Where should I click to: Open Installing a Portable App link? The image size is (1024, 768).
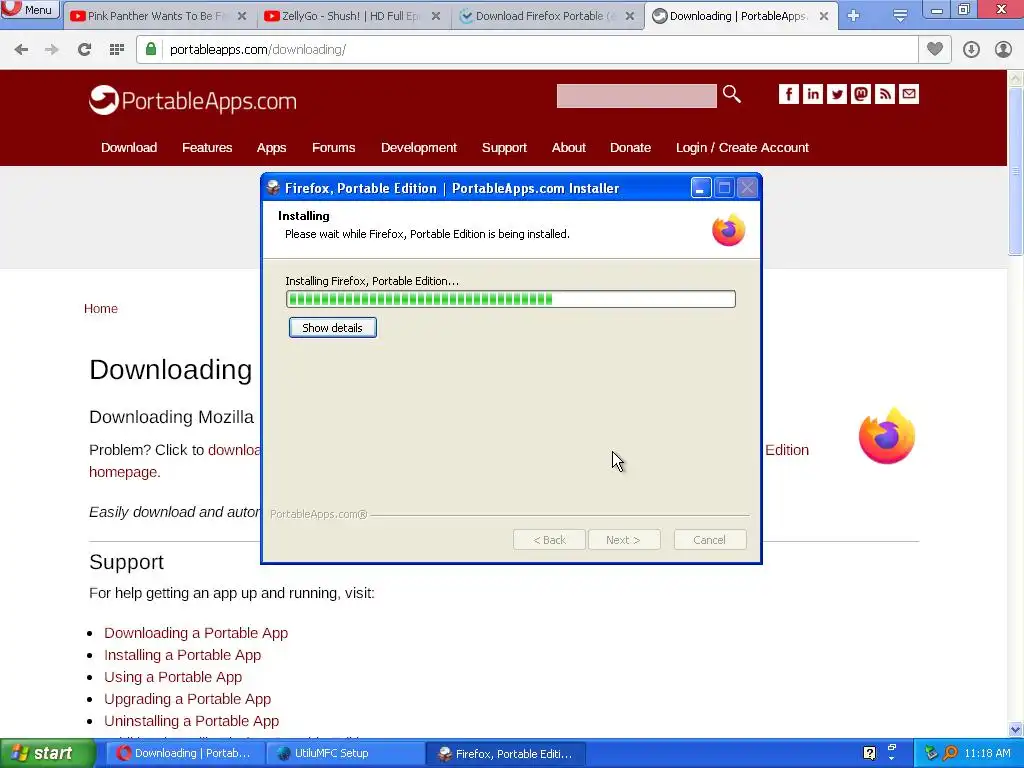click(x=182, y=655)
